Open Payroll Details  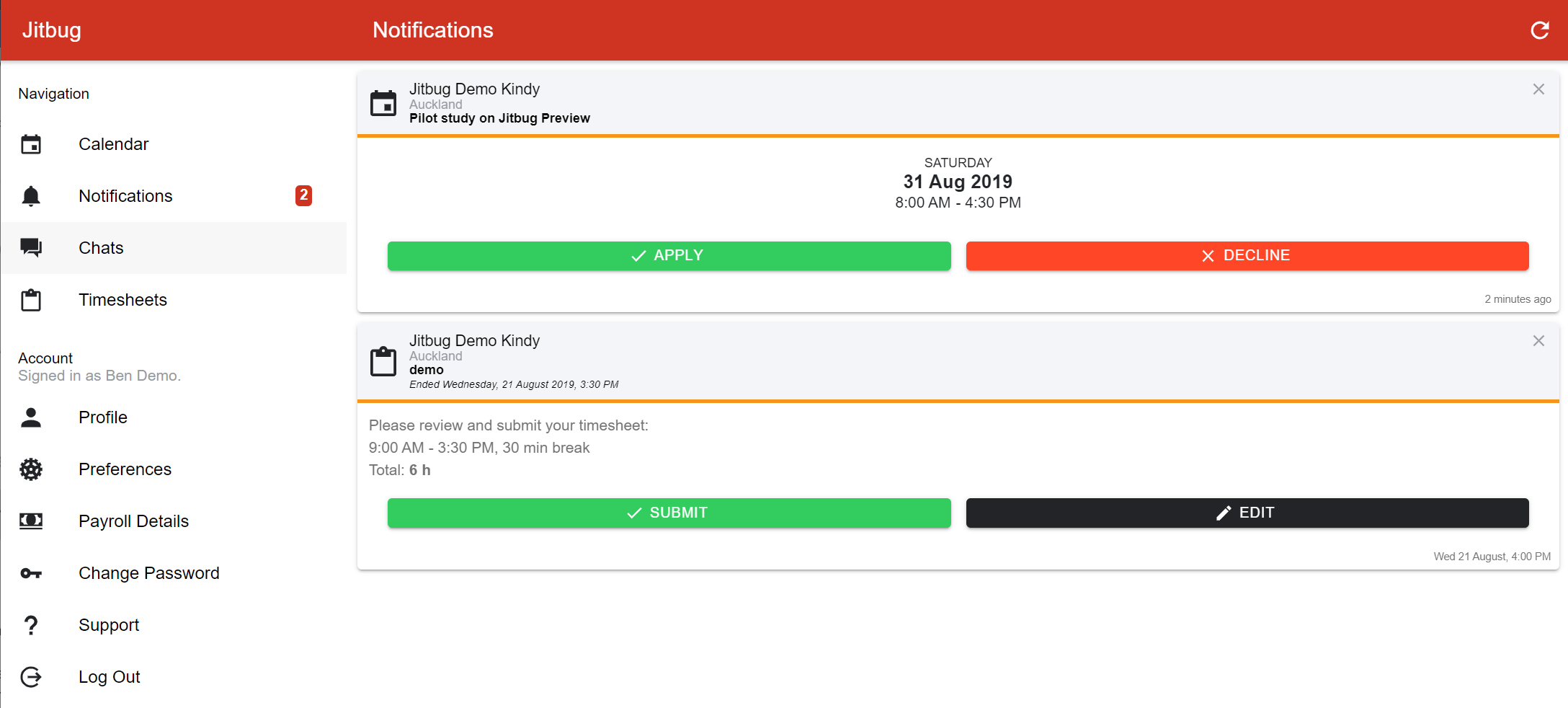tap(174, 521)
